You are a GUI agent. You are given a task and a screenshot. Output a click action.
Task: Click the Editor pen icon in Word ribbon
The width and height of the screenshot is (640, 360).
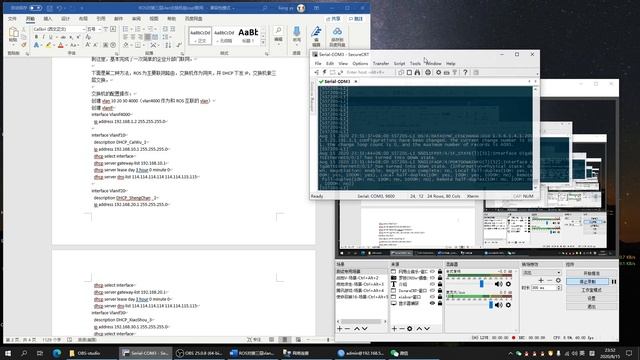coord(316,32)
